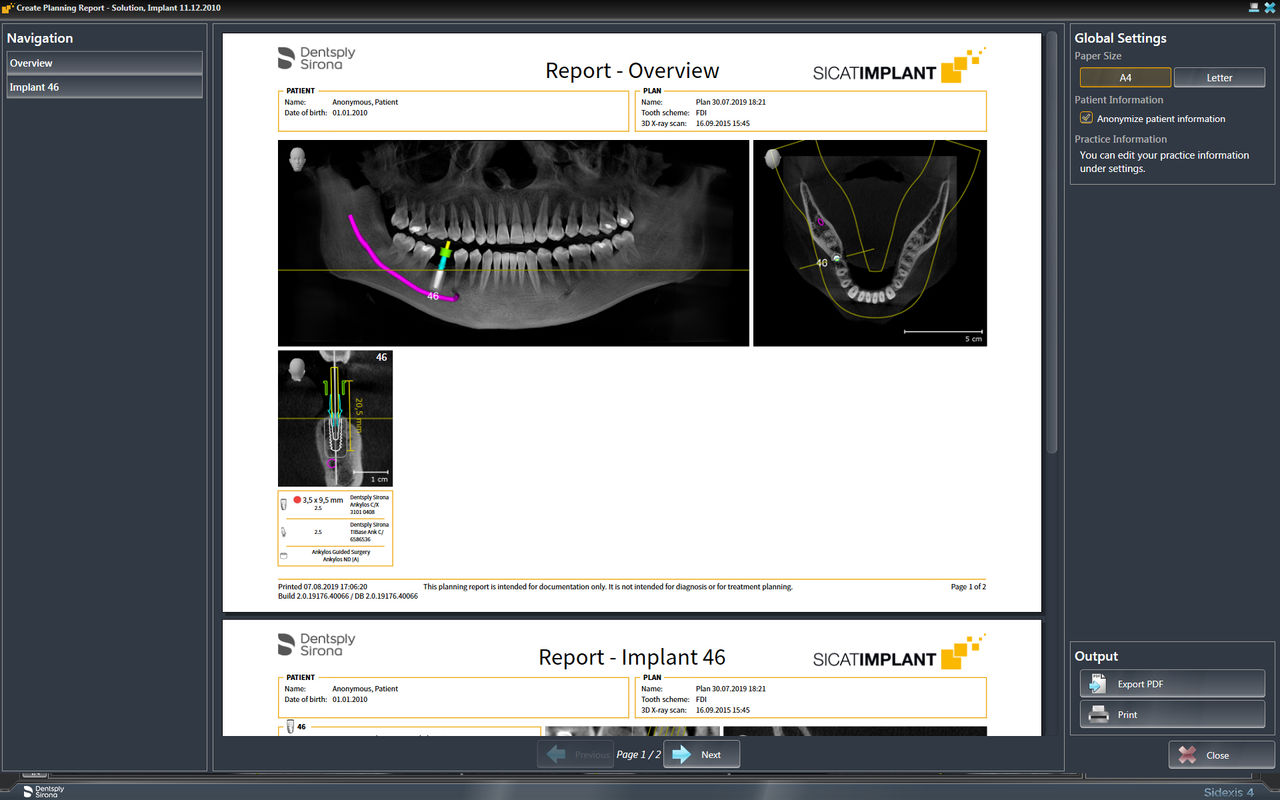Click the red X icon on the Close button
This screenshot has height=800, width=1280.
pos(1188,755)
